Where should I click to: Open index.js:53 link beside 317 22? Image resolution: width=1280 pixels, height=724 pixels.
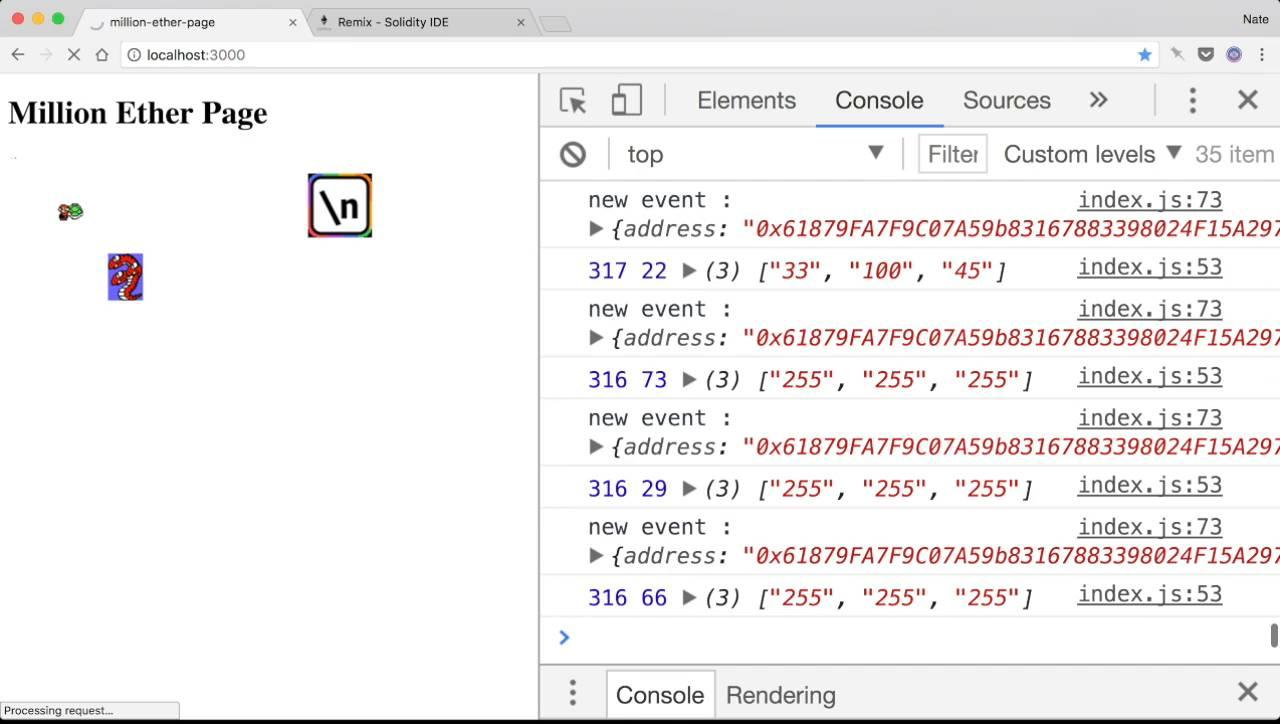tap(1150, 267)
